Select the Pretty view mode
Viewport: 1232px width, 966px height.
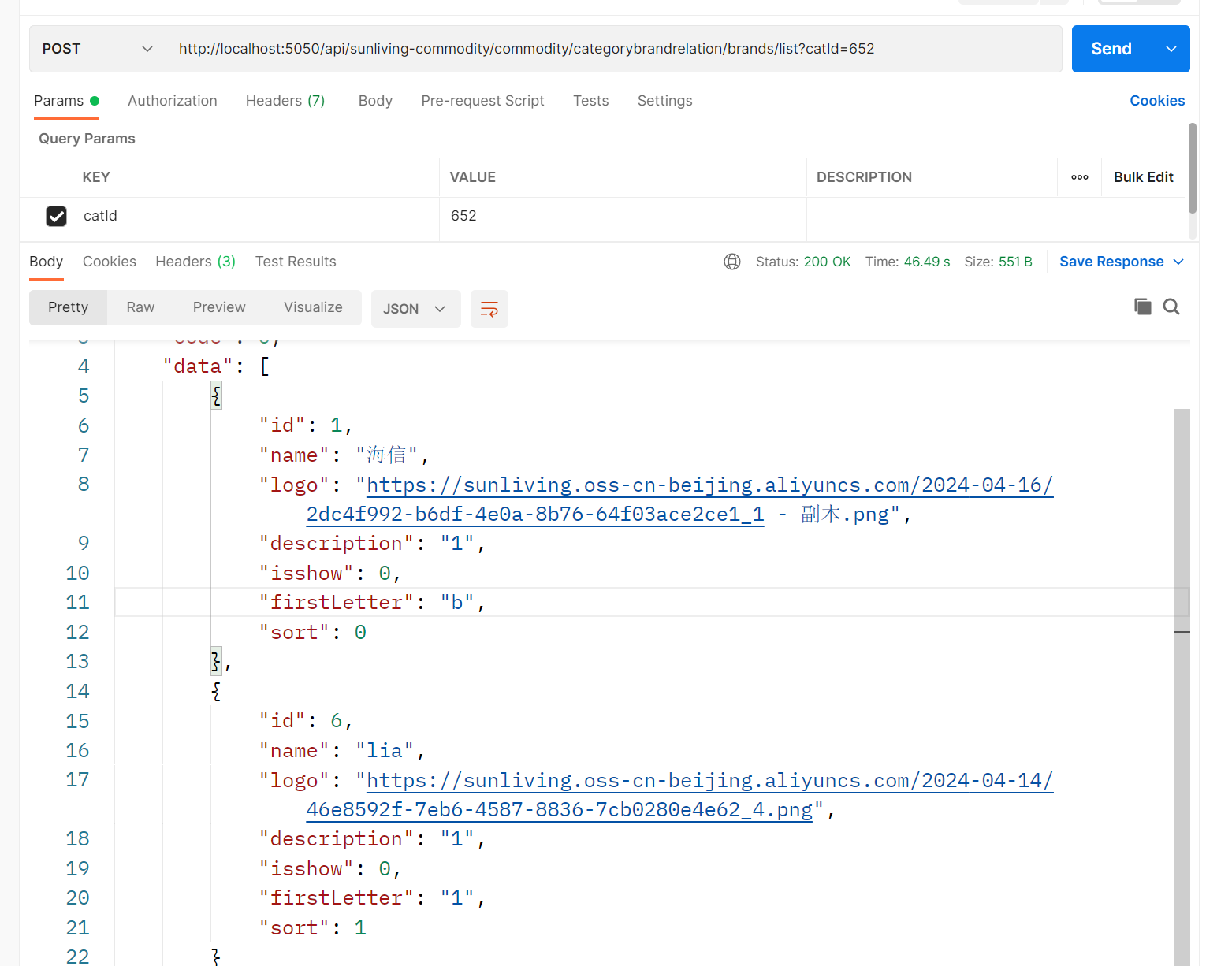[x=68, y=307]
